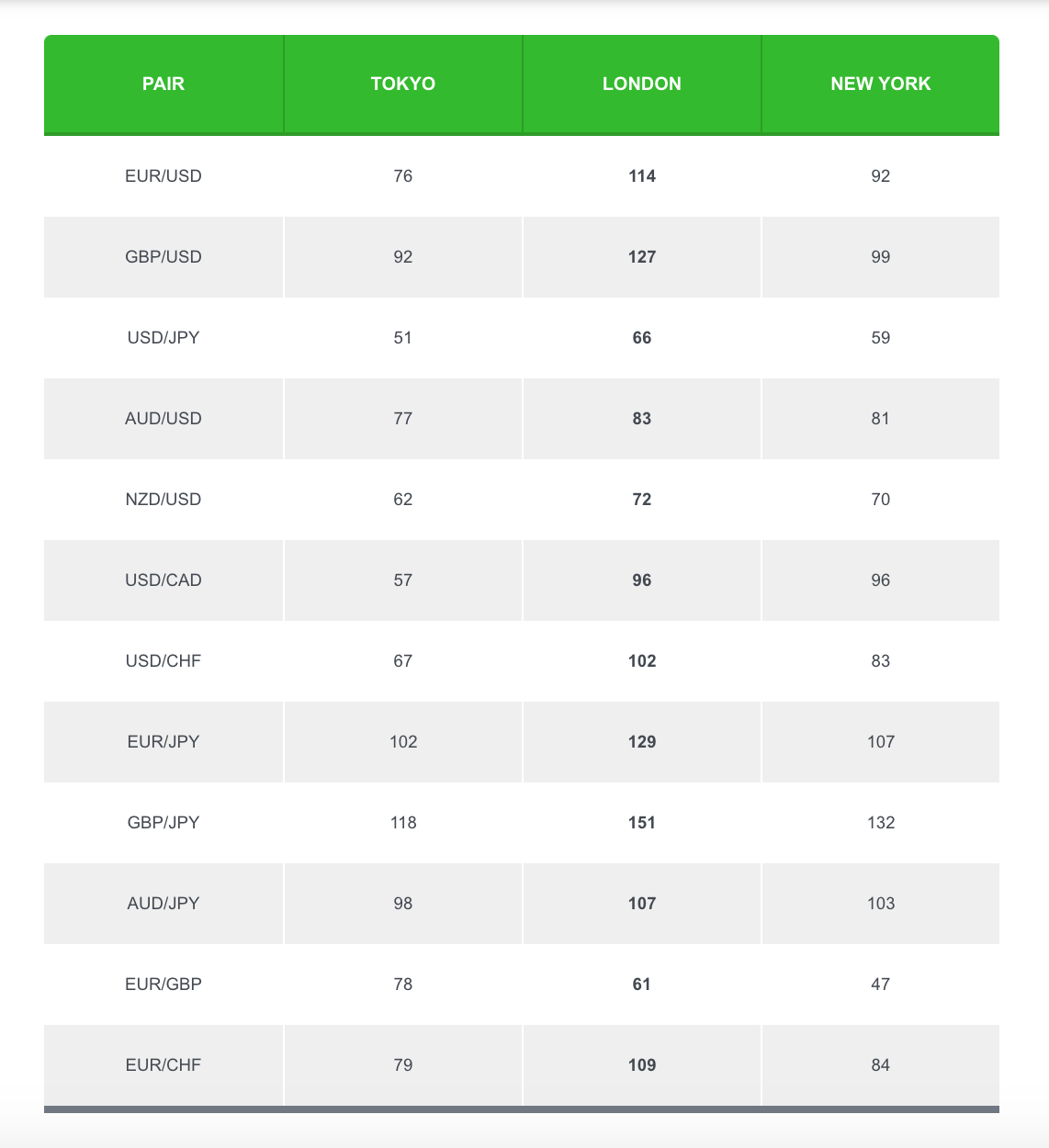Click GBP/JPY London value 151
1049x1148 pixels.
642,823
